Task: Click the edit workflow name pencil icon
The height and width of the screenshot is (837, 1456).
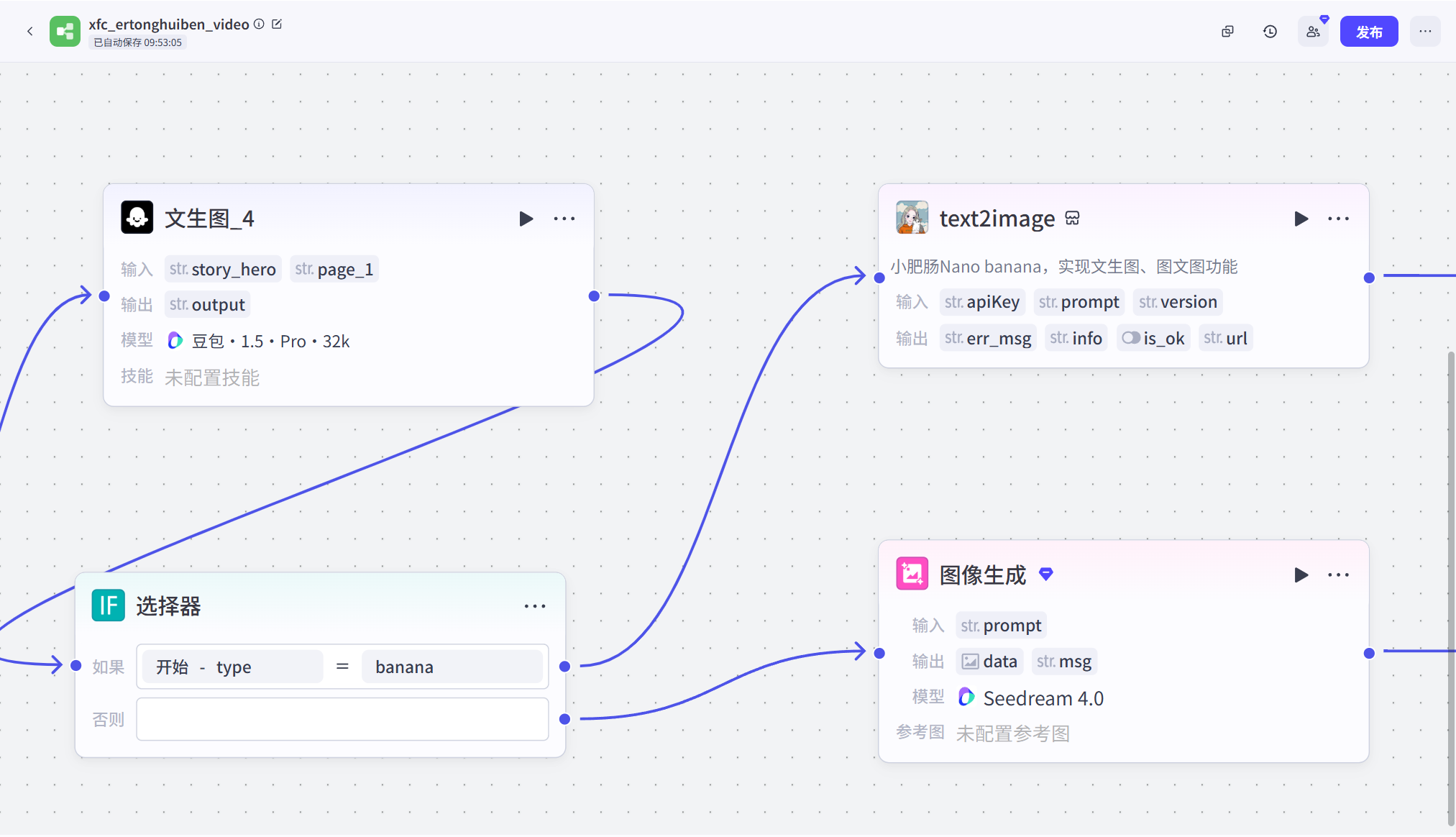Action: (277, 24)
